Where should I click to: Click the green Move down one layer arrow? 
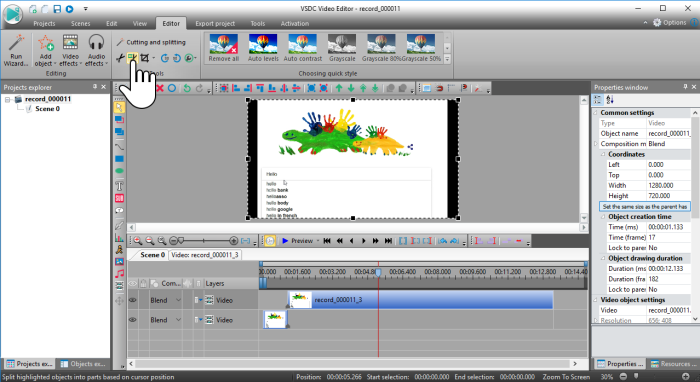pos(351,88)
